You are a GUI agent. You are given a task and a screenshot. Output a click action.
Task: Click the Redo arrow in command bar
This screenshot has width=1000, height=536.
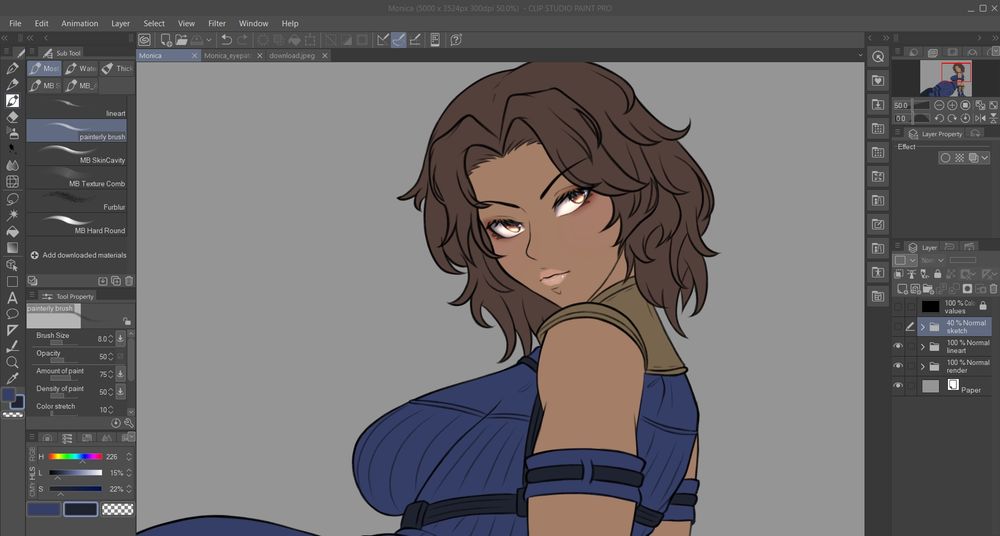tap(242, 40)
